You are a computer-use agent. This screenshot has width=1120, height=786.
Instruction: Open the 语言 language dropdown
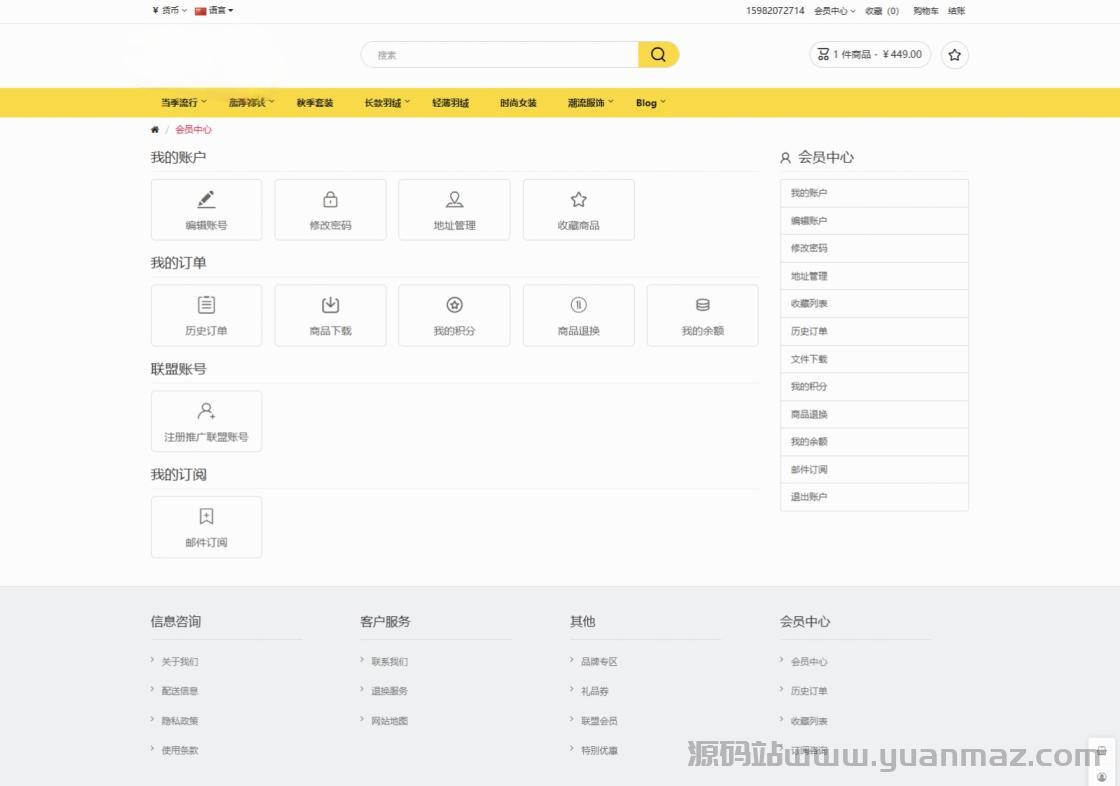(214, 11)
